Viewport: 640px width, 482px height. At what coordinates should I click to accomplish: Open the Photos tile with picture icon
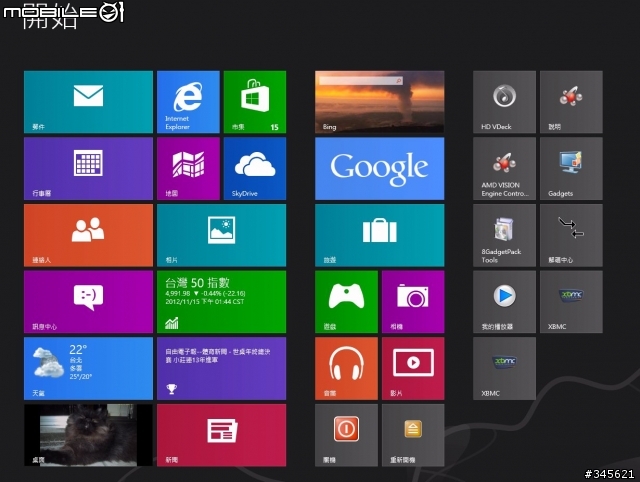222,235
